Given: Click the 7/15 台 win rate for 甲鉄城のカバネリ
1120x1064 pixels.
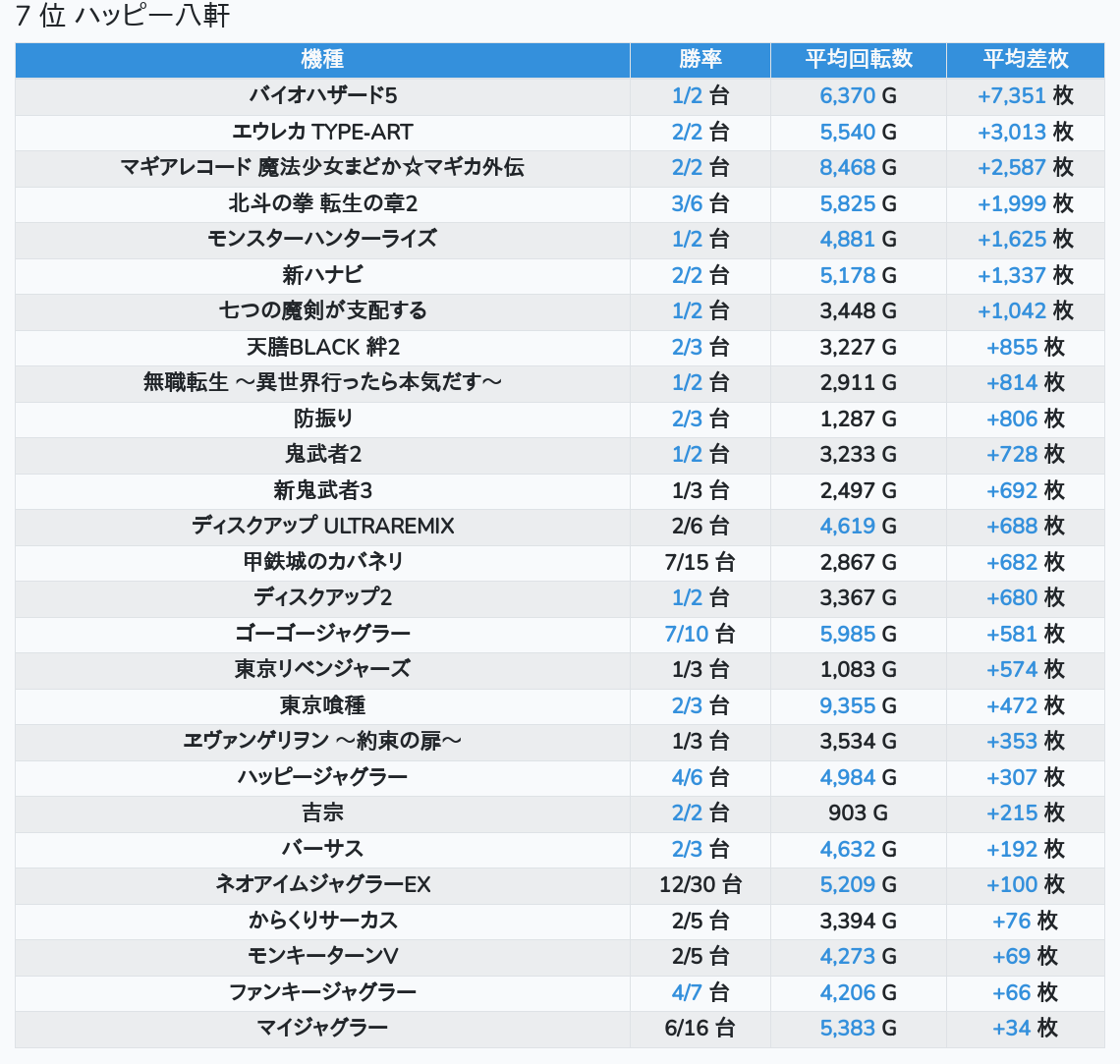Looking at the screenshot, I should tap(700, 562).
